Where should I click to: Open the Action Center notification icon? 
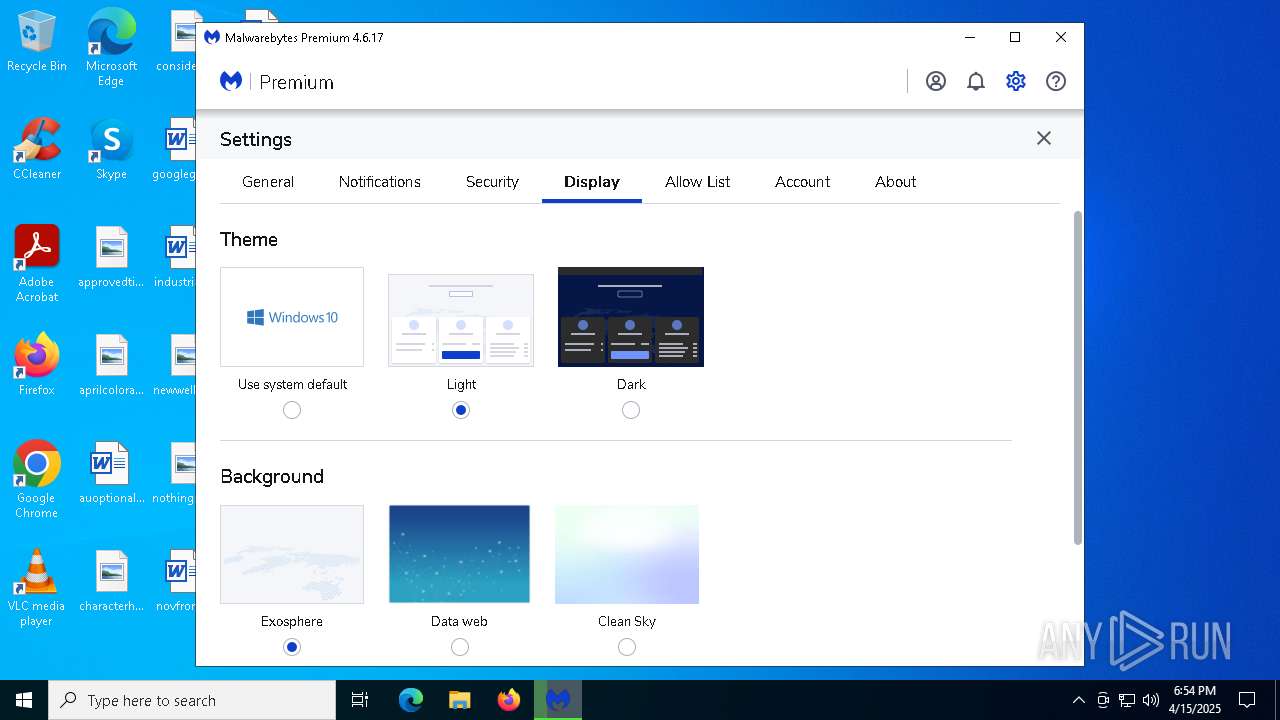[1247, 700]
